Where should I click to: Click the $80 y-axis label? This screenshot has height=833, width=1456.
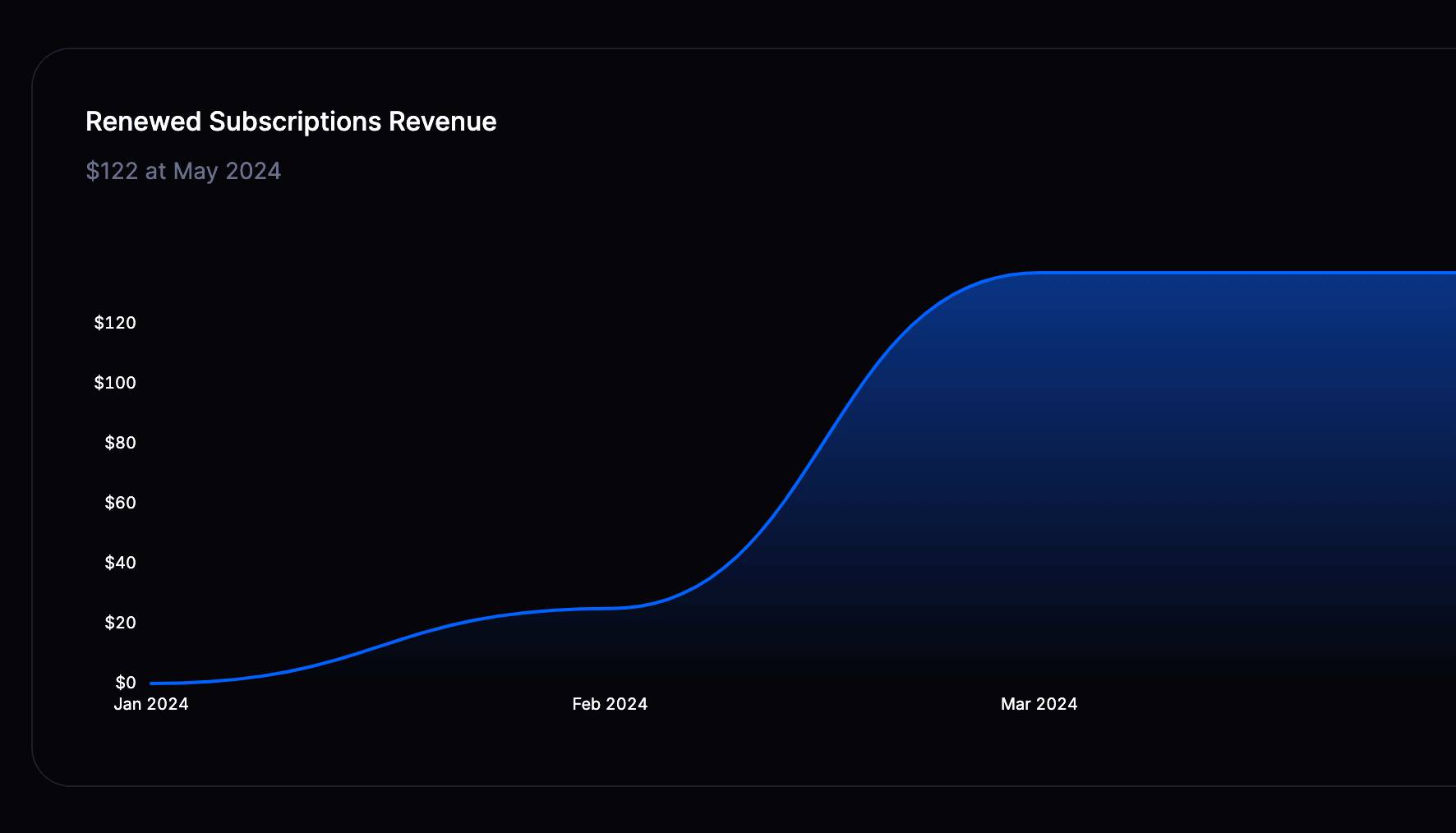(x=120, y=443)
